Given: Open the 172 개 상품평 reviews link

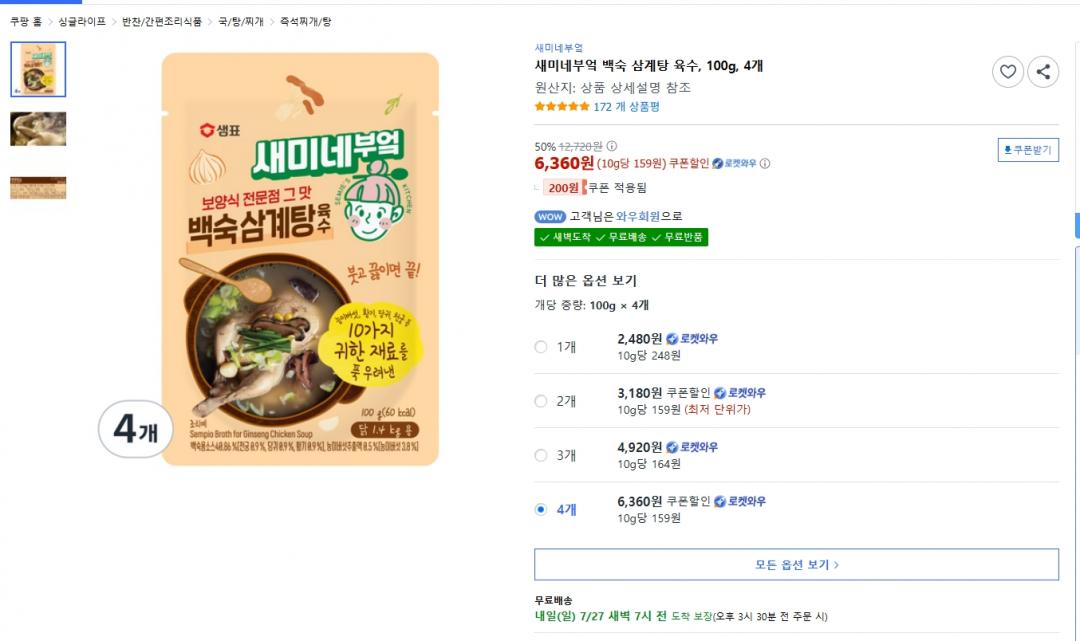Looking at the screenshot, I should (626, 107).
